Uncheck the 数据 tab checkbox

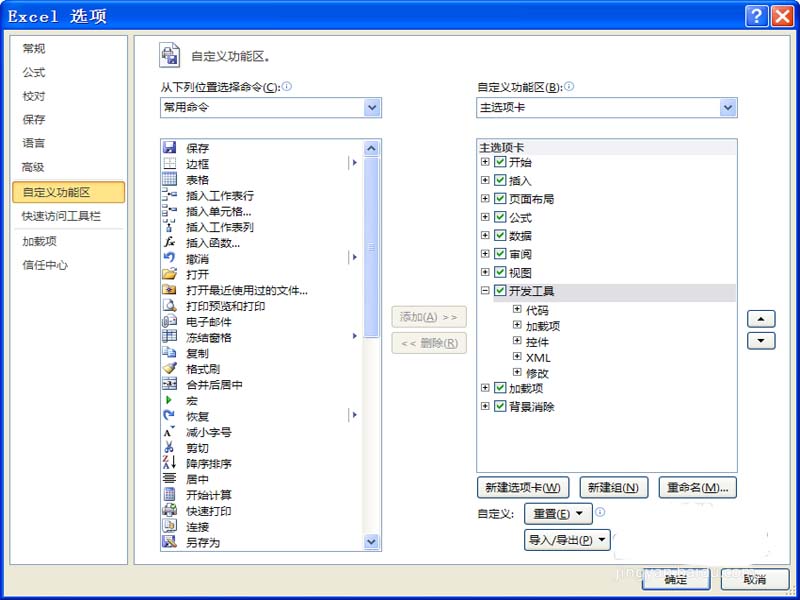coord(500,236)
